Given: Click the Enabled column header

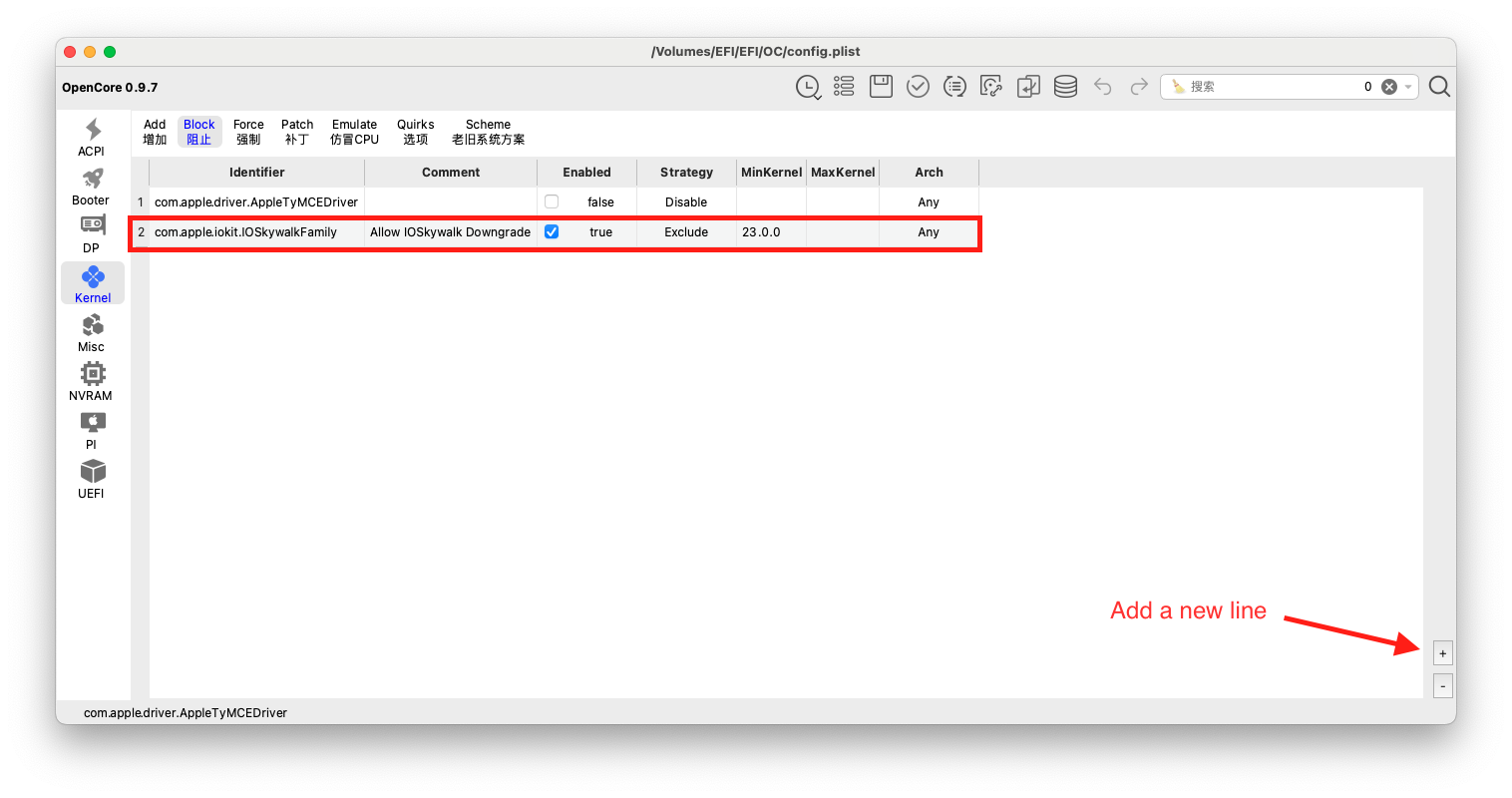Looking at the screenshot, I should 586,173.
